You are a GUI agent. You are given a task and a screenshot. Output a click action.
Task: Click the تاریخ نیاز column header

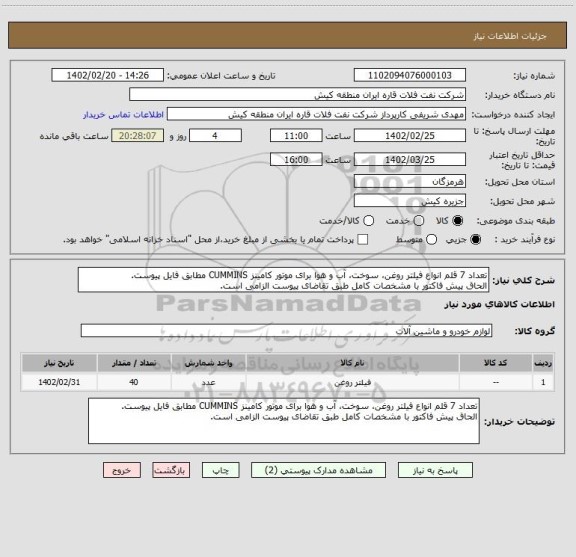(59, 363)
